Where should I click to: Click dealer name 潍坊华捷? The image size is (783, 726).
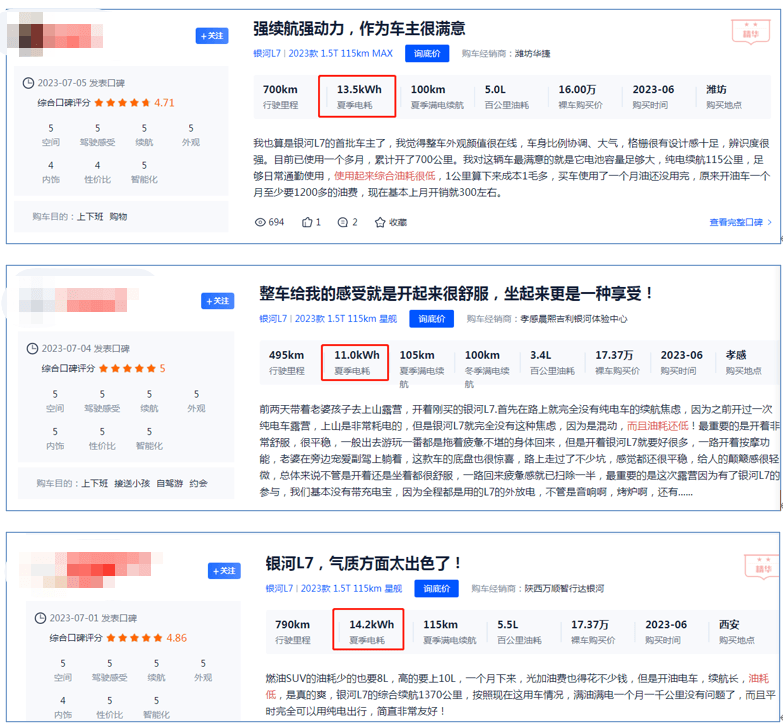pyautogui.click(x=532, y=54)
